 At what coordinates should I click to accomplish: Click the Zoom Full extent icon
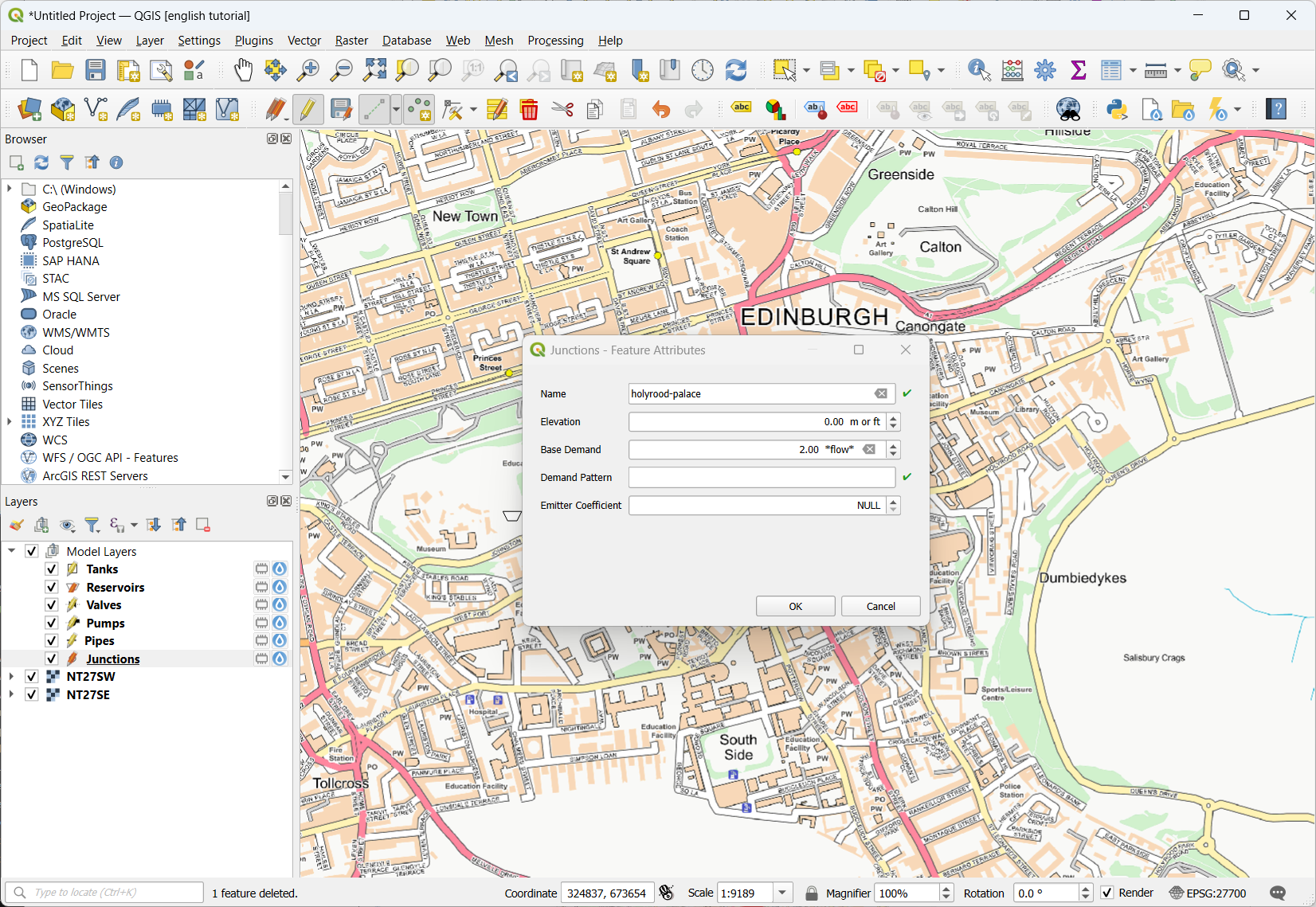[374, 70]
